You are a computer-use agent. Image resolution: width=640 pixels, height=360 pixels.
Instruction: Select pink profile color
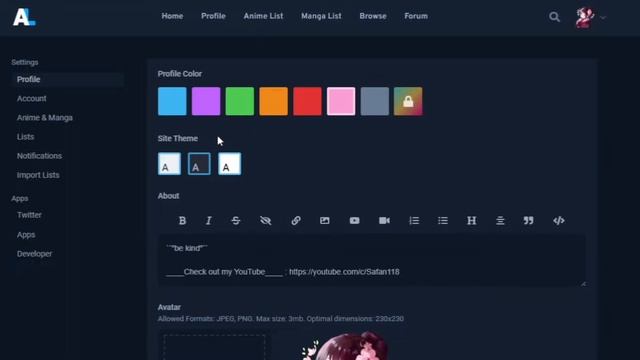pyautogui.click(x=341, y=101)
